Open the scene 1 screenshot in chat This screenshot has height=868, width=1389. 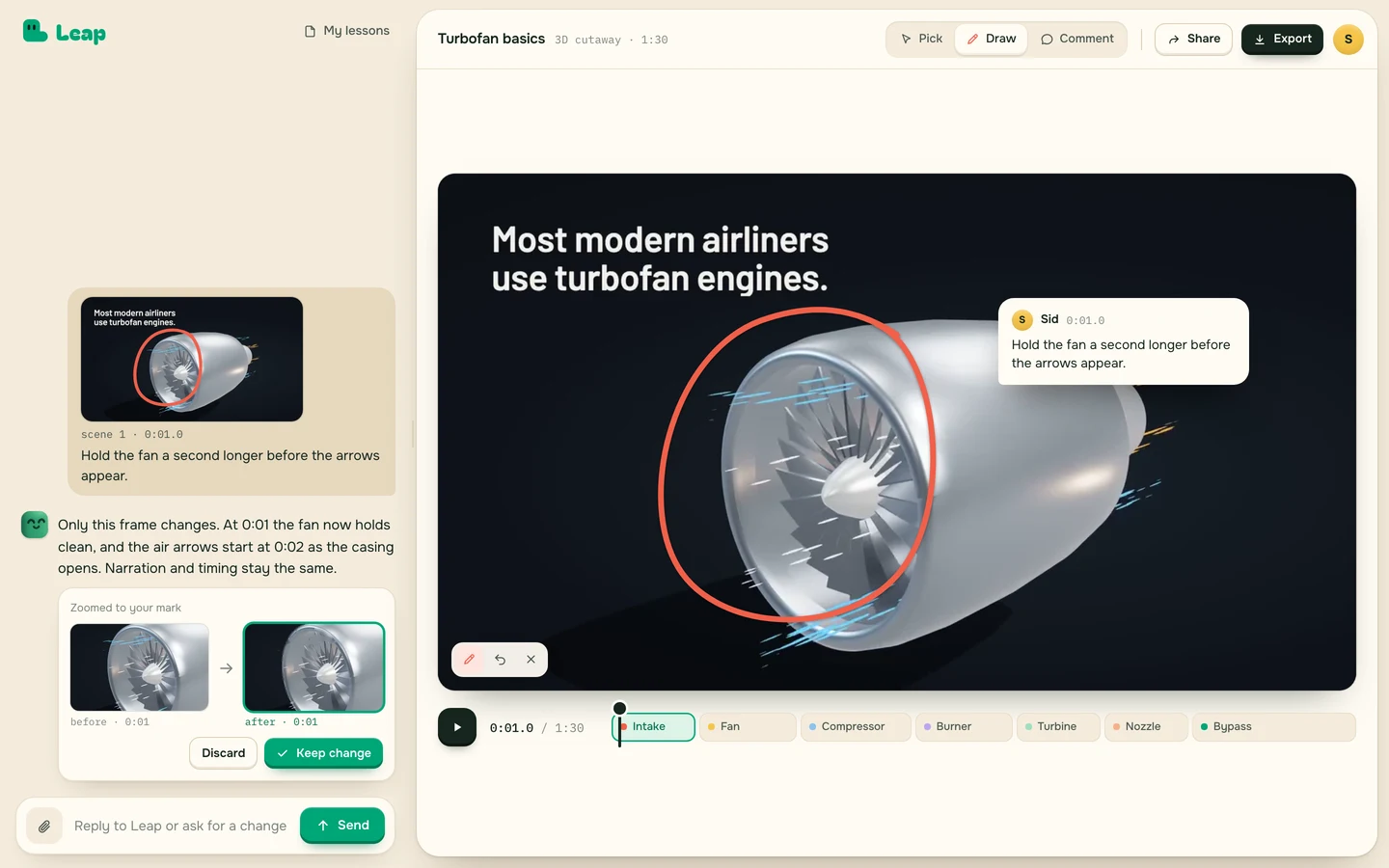point(192,359)
